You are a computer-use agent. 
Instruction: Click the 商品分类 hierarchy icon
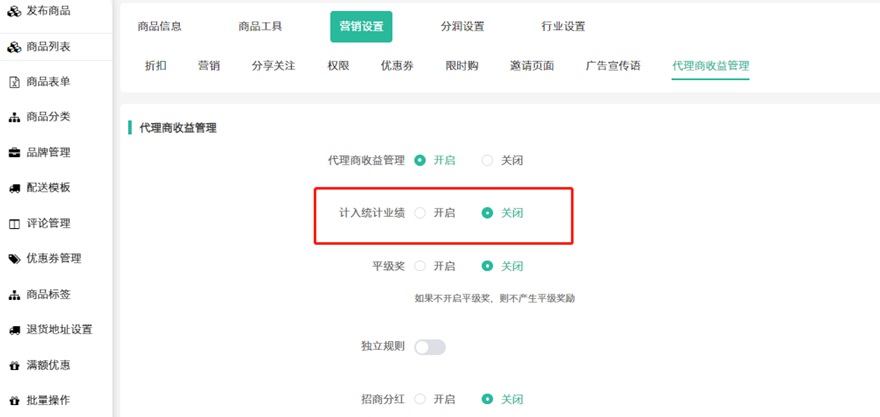click(x=14, y=117)
